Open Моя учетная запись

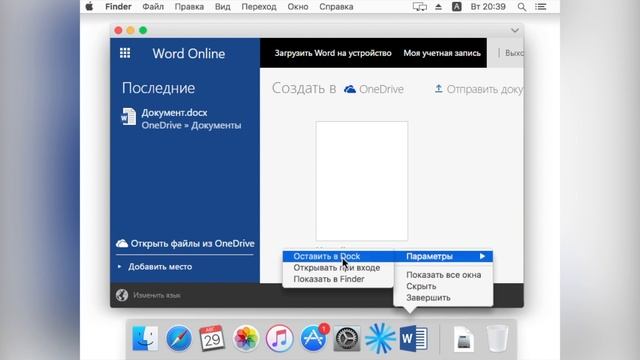point(442,53)
